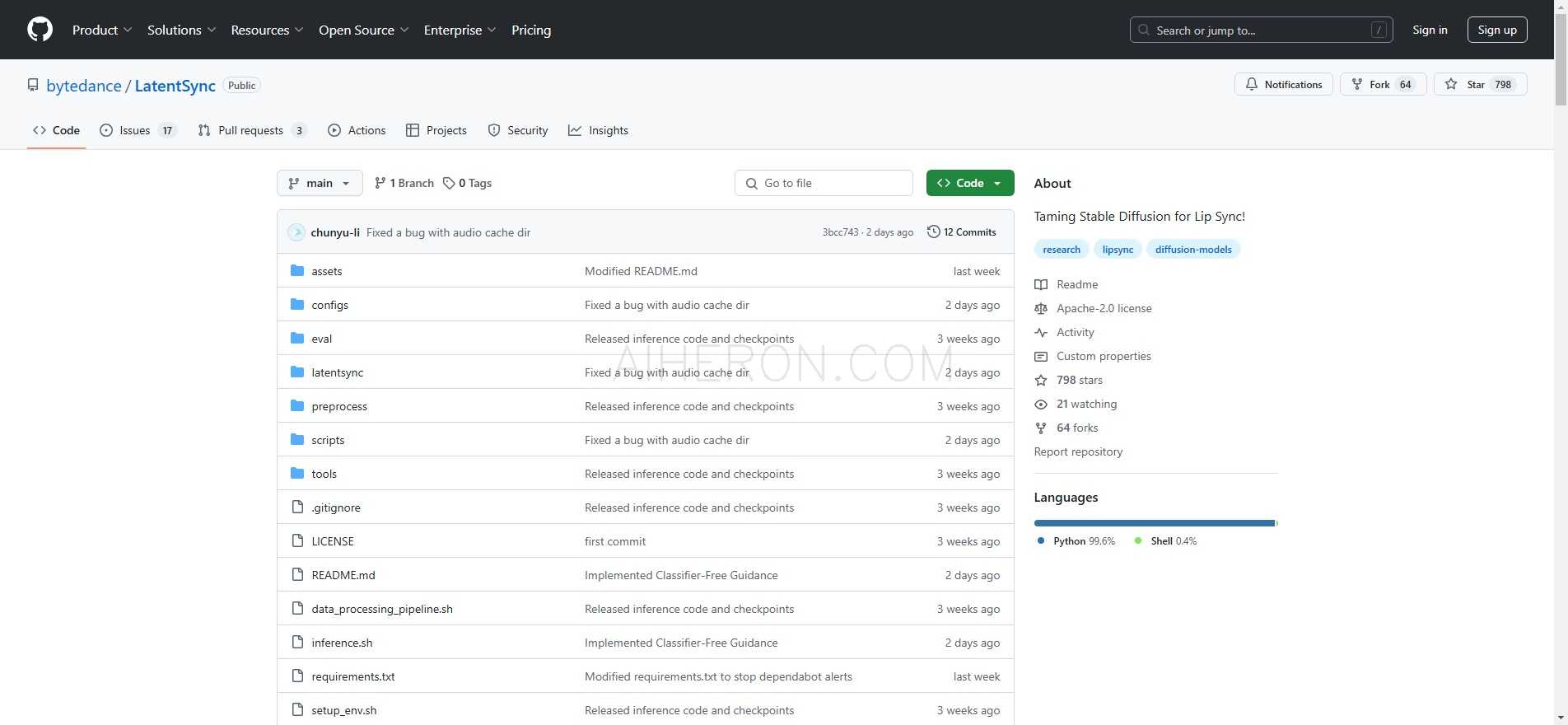Open the scripts folder icon

click(x=297, y=439)
